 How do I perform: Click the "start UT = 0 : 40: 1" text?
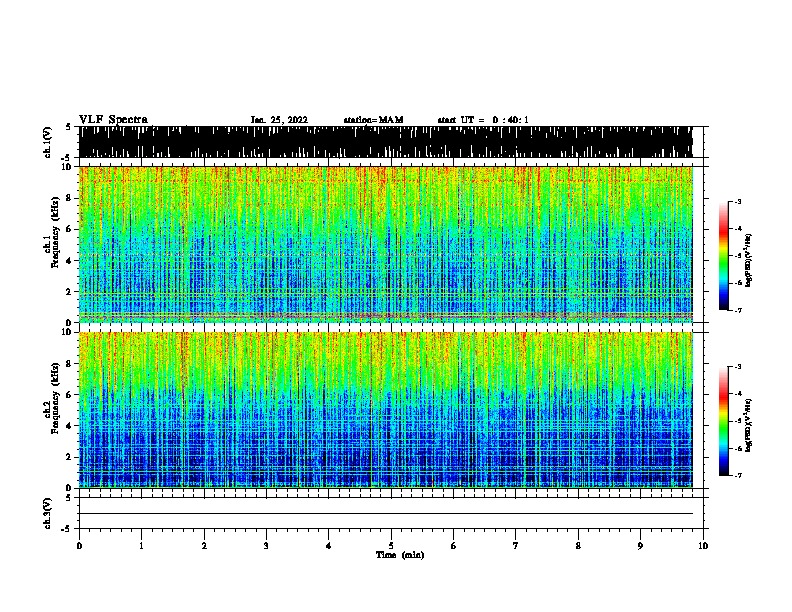click(483, 120)
